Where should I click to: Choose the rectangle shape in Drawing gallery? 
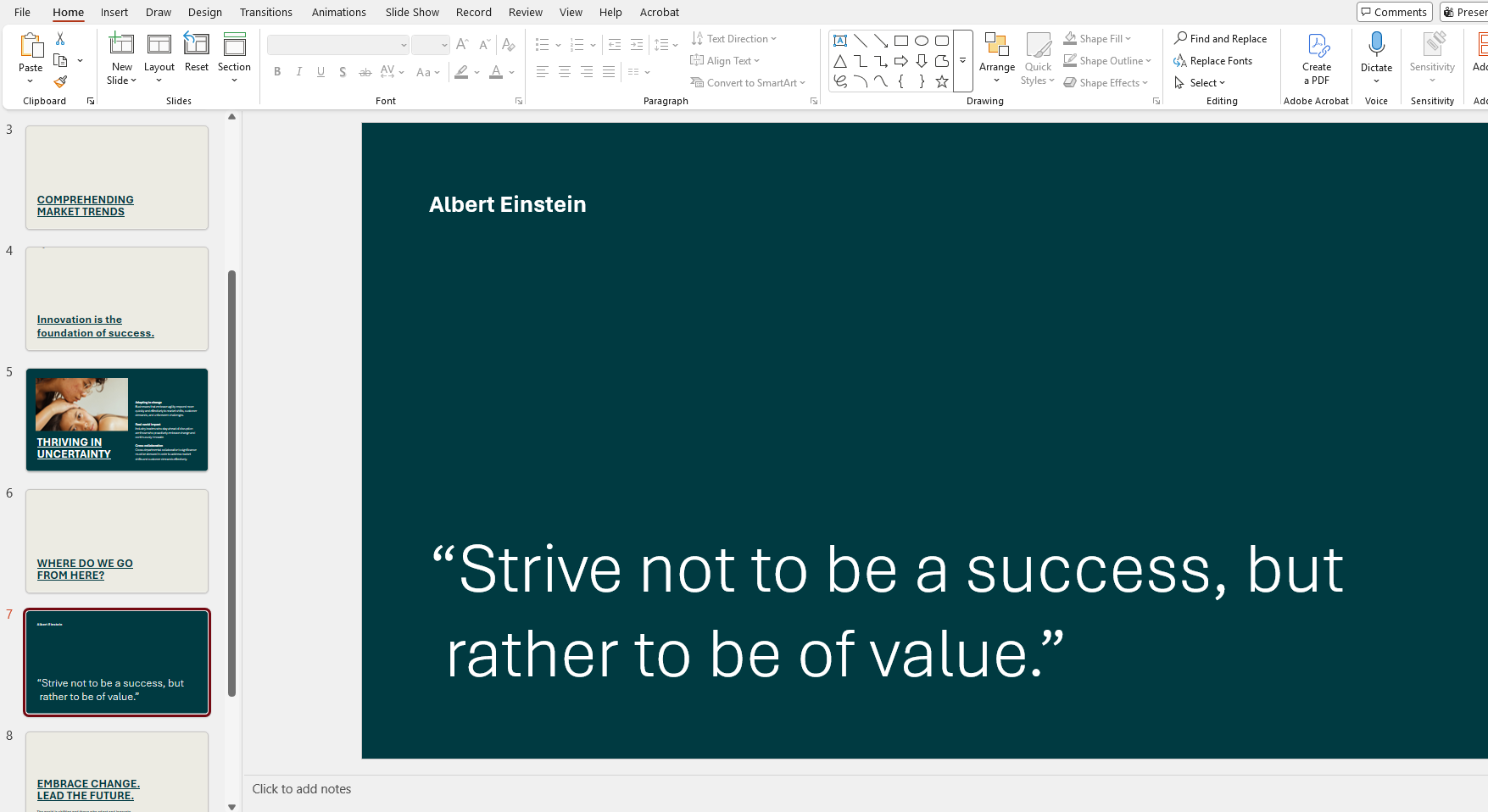(x=901, y=41)
